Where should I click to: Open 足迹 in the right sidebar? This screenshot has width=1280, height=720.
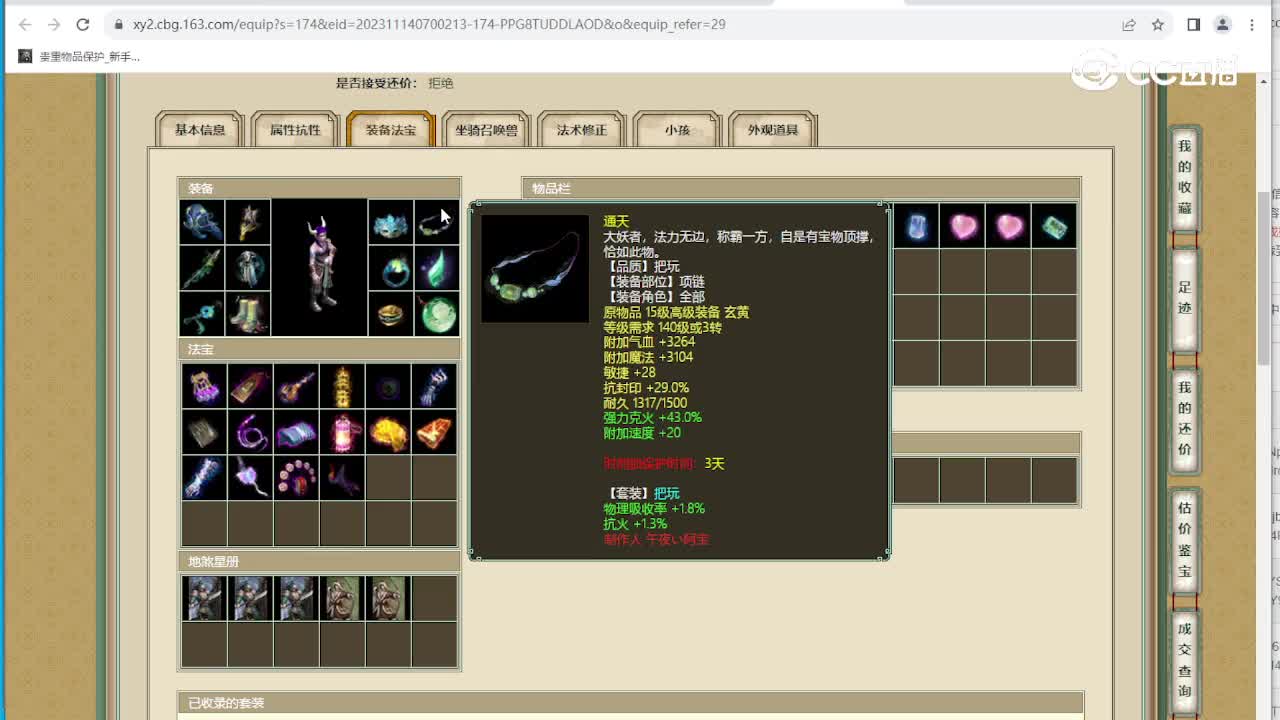1185,298
